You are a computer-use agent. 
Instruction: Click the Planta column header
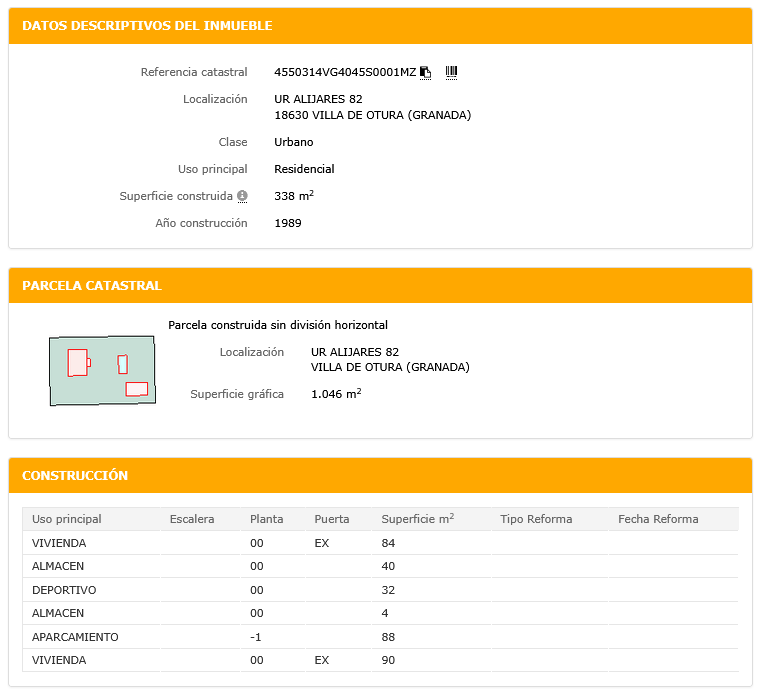click(x=267, y=519)
